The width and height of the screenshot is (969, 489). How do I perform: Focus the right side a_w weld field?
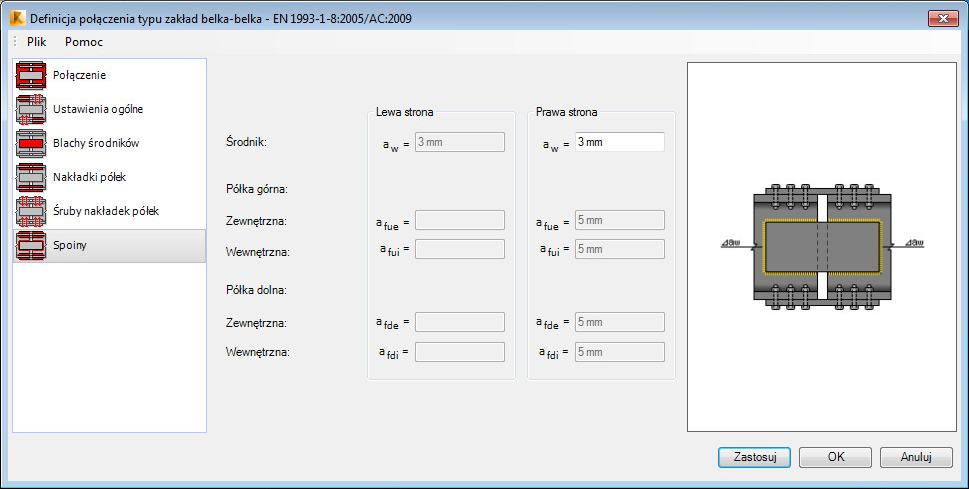click(620, 142)
